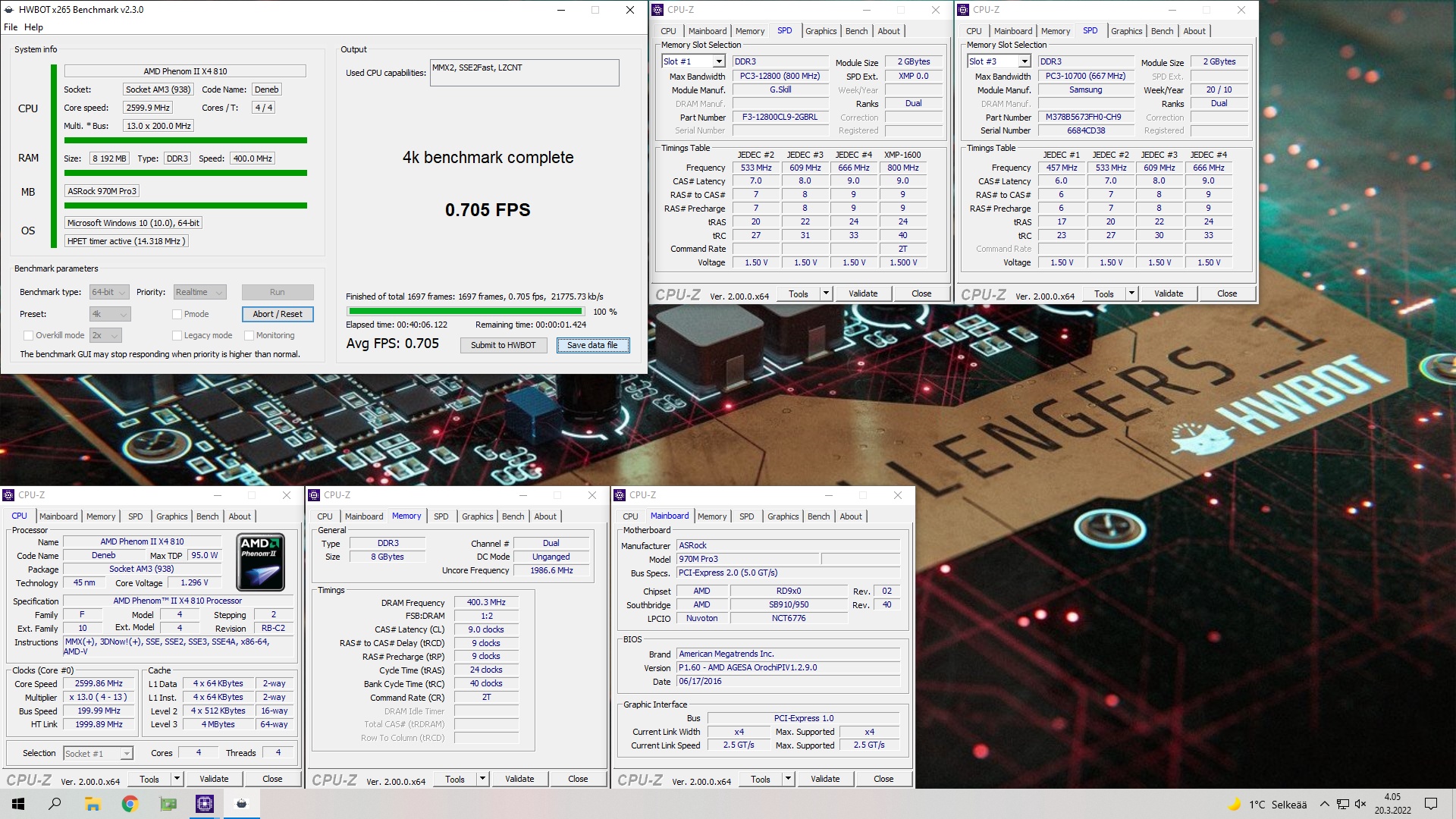Click Tools button in Processor CPU-Z window
The width and height of the screenshot is (1456, 819).
pos(149,779)
